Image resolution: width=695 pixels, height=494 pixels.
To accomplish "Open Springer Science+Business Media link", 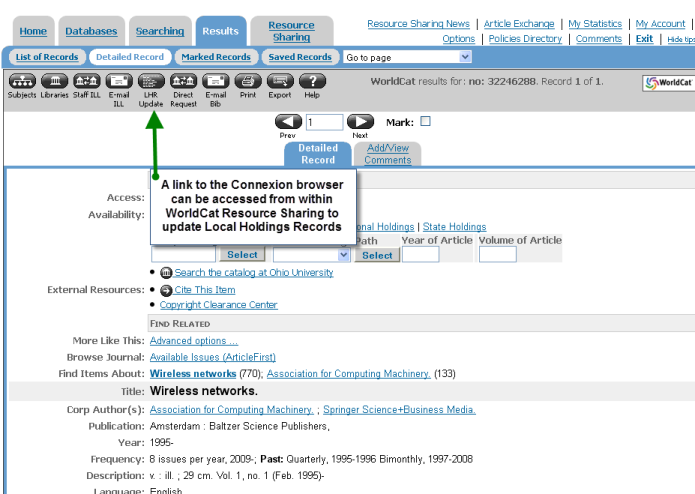I will pos(399,410).
